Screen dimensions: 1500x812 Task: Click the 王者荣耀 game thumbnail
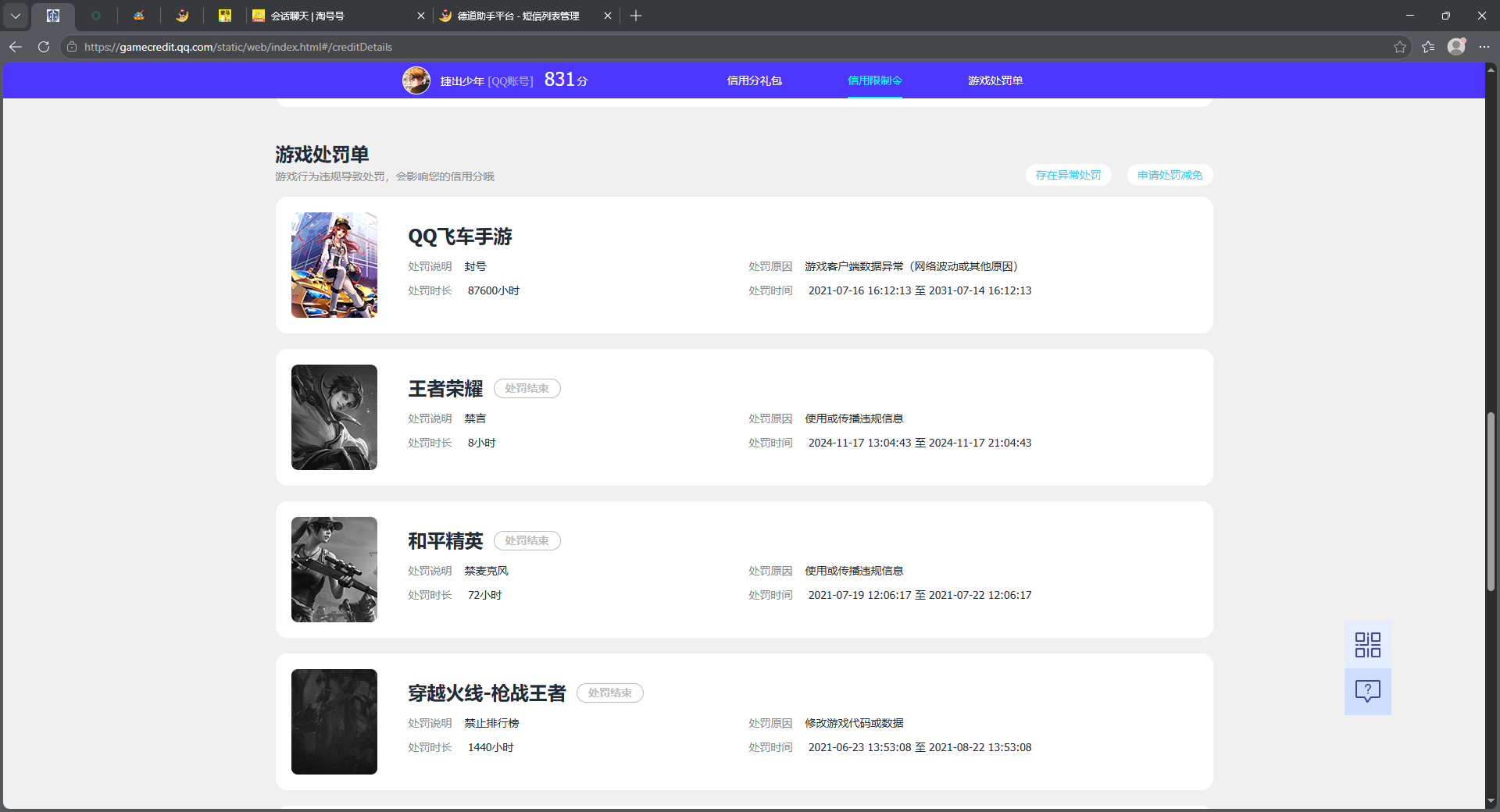pyautogui.click(x=334, y=417)
